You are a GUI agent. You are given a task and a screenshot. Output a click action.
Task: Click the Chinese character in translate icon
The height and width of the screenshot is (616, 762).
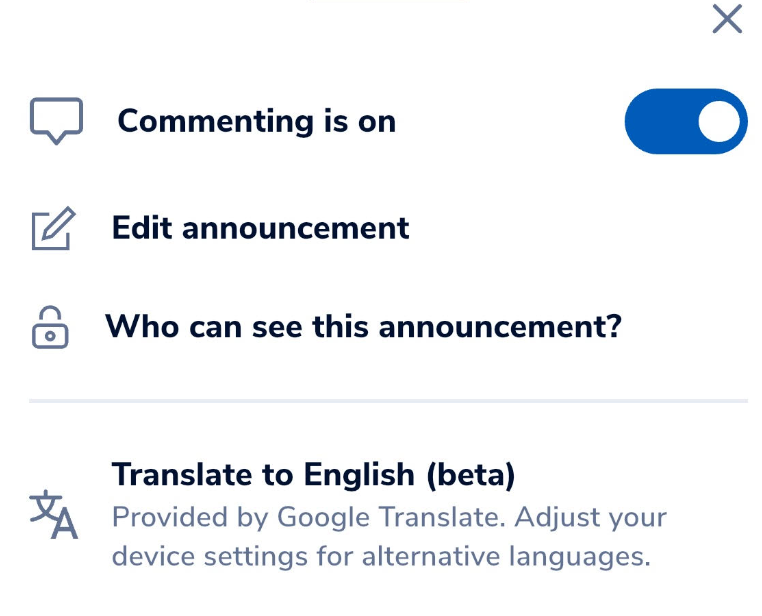[x=45, y=506]
